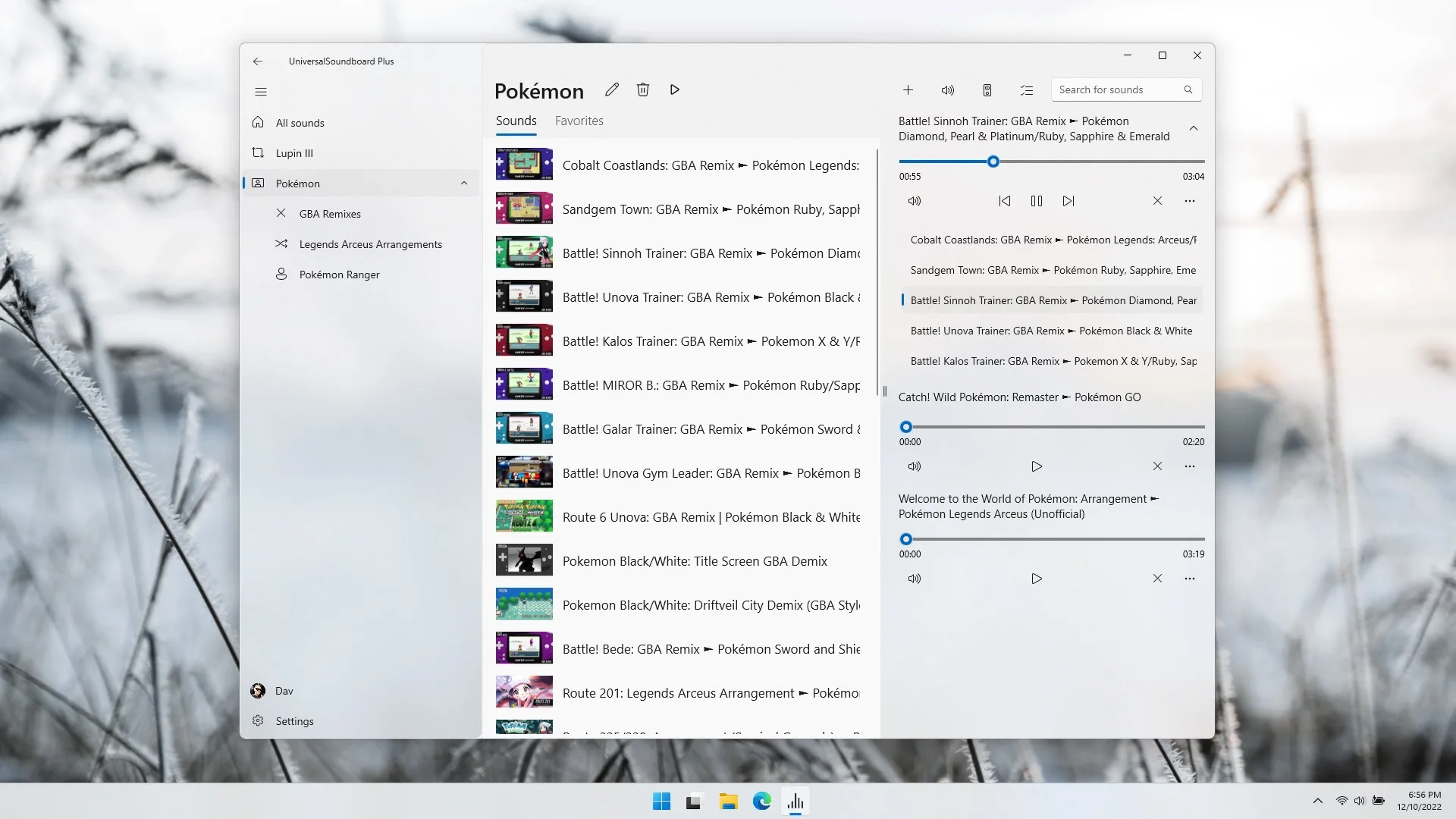This screenshot has width=1456, height=819.
Task: Remove the Battle! Sinnoh Trainer player
Action: (1157, 201)
